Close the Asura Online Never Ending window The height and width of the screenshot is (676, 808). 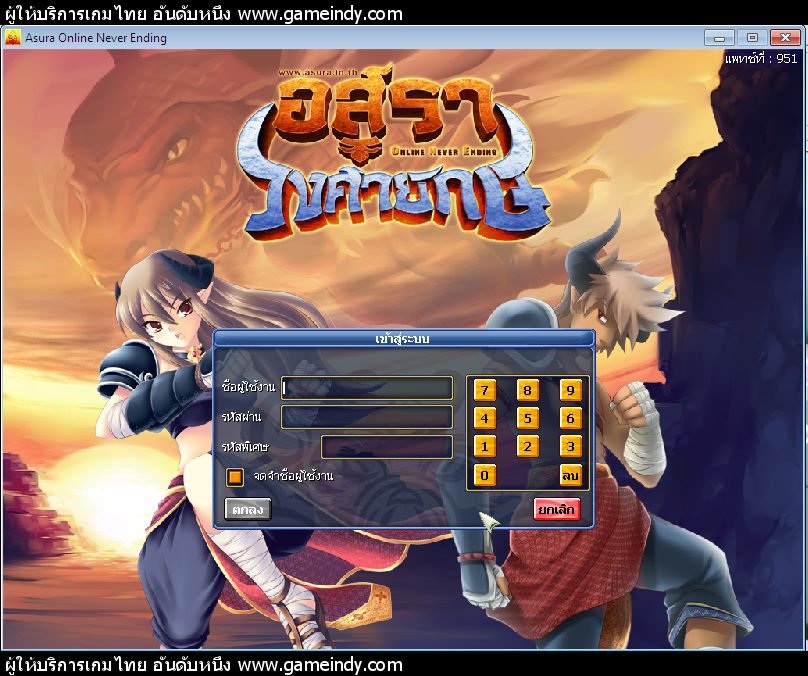tap(785, 38)
